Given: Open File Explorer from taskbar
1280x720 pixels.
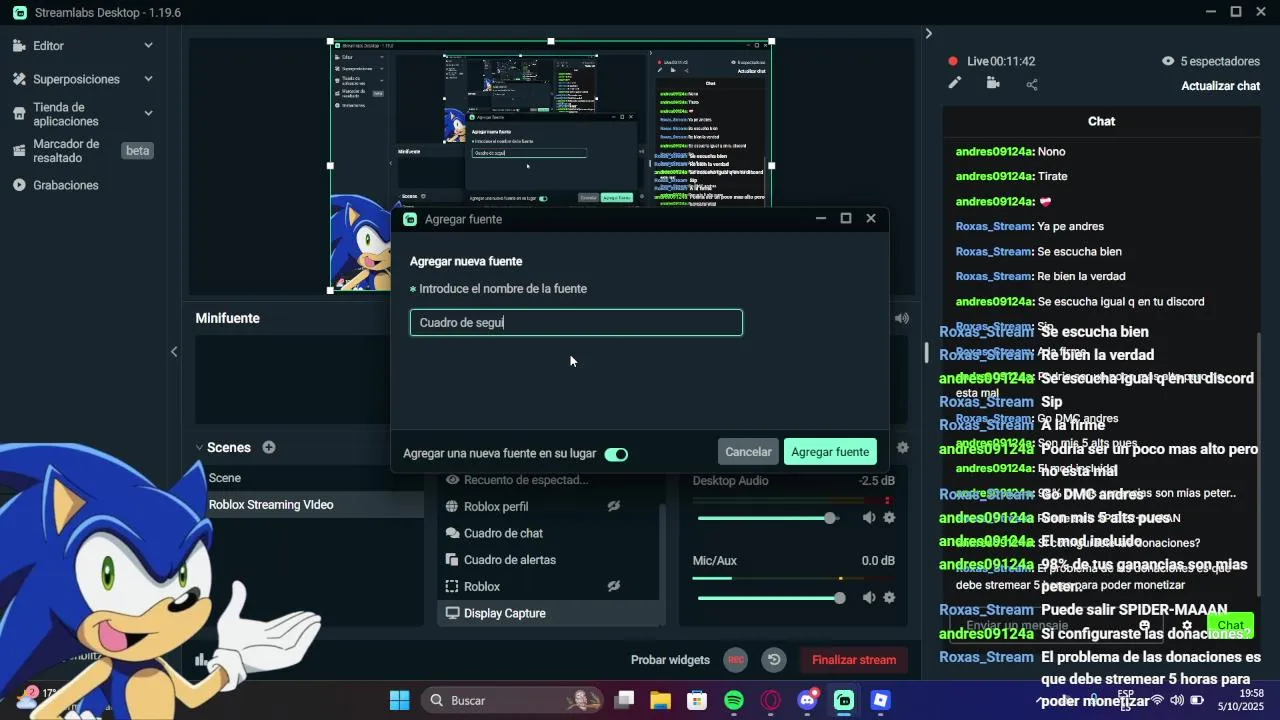Looking at the screenshot, I should pyautogui.click(x=660, y=700).
